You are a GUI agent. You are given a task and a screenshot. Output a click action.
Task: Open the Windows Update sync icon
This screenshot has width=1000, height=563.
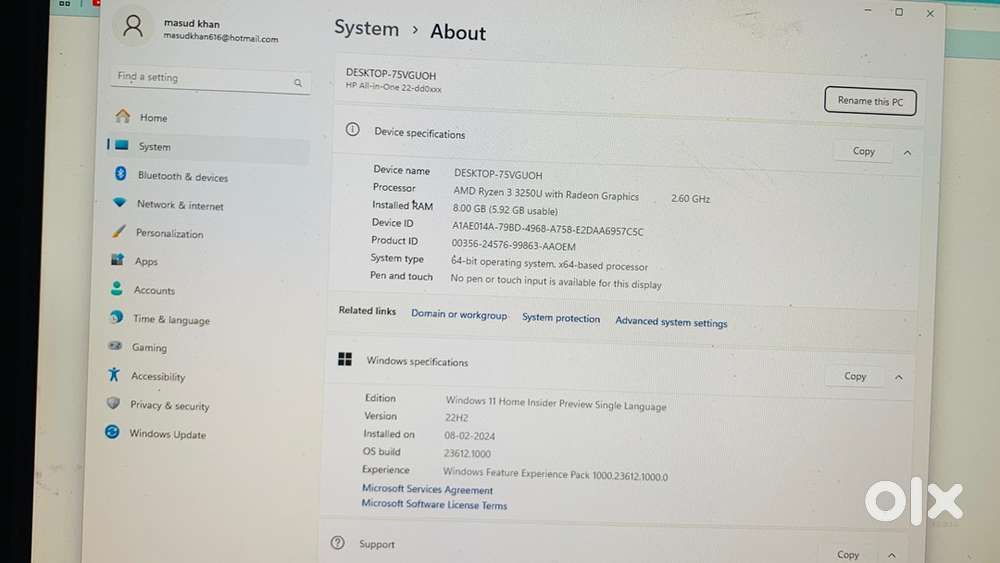112,432
